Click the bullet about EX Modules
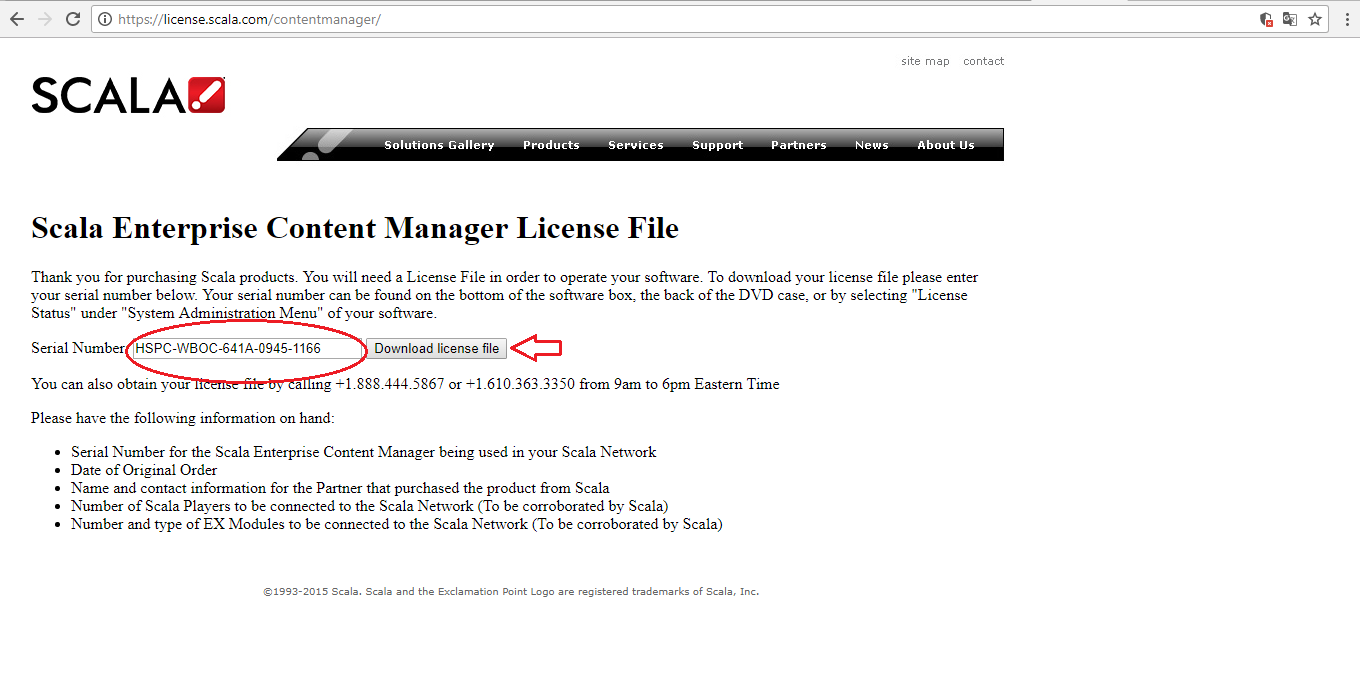1360x697 pixels. pyautogui.click(x=396, y=524)
